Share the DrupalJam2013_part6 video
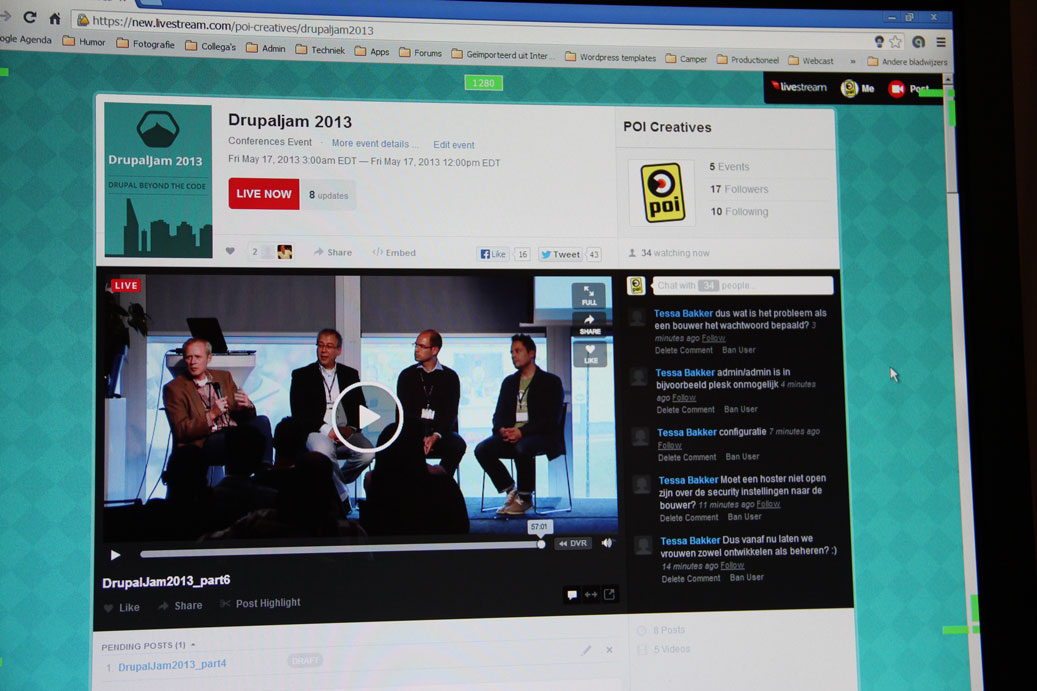The image size is (1037, 691). coord(181,606)
